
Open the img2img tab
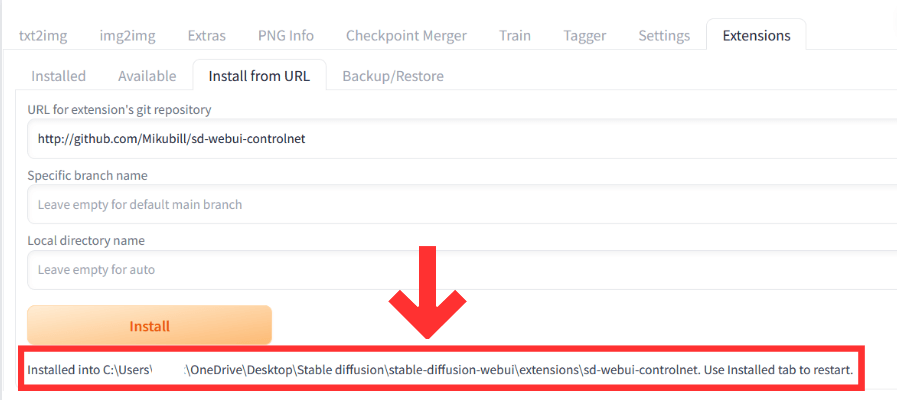pyautogui.click(x=128, y=35)
